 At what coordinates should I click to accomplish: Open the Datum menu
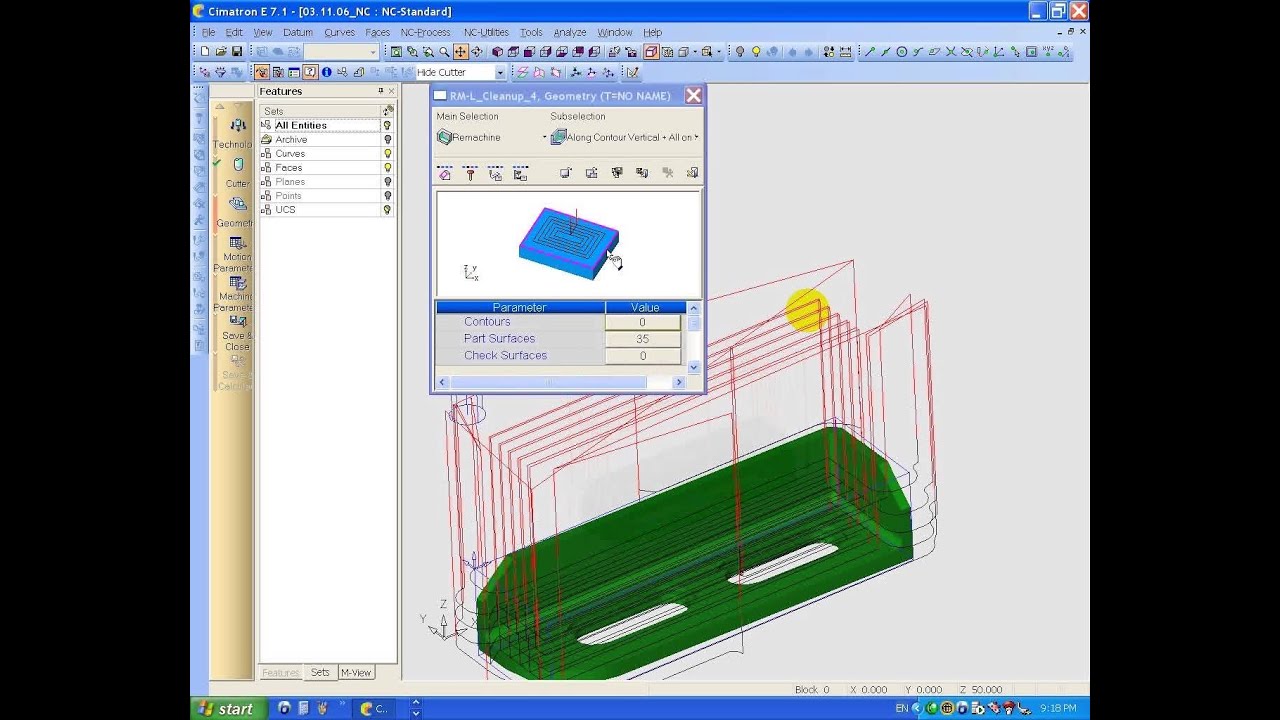pyautogui.click(x=297, y=32)
